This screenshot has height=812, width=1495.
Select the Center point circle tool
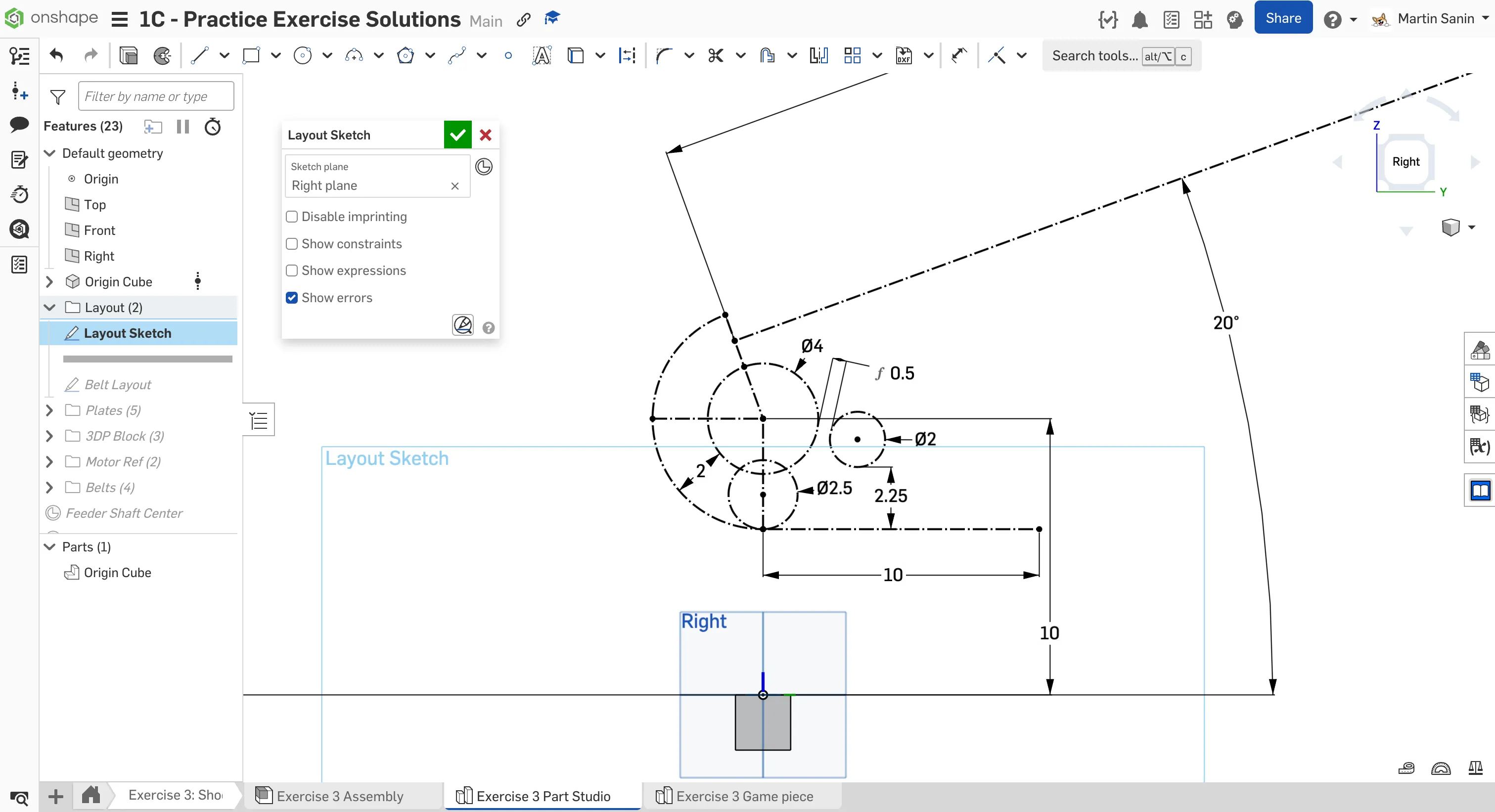(x=302, y=56)
